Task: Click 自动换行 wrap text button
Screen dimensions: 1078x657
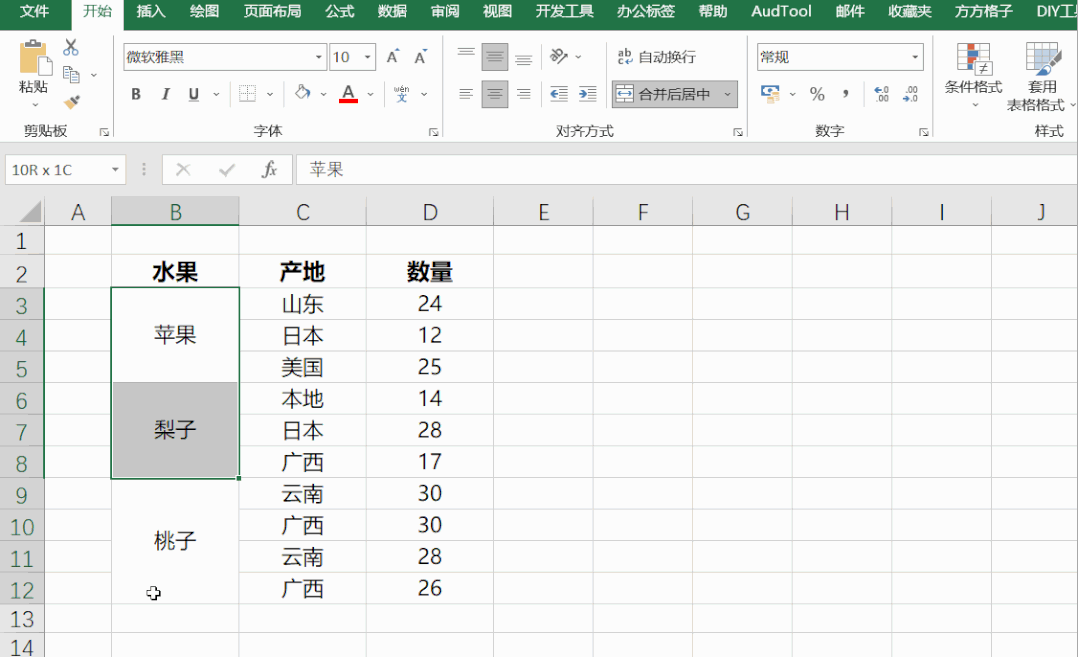Action: click(x=657, y=57)
